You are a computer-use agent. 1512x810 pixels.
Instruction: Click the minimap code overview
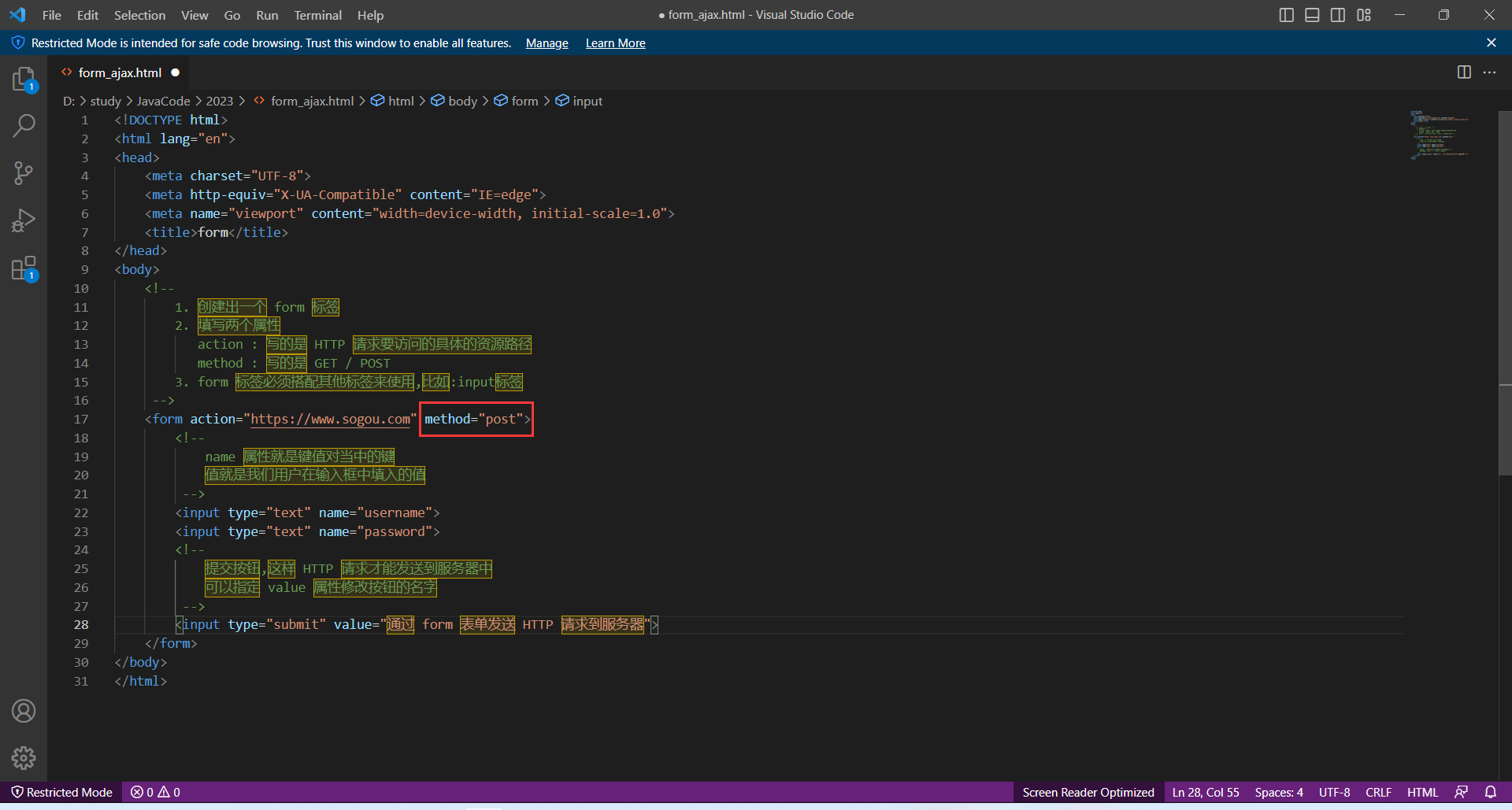1438,135
